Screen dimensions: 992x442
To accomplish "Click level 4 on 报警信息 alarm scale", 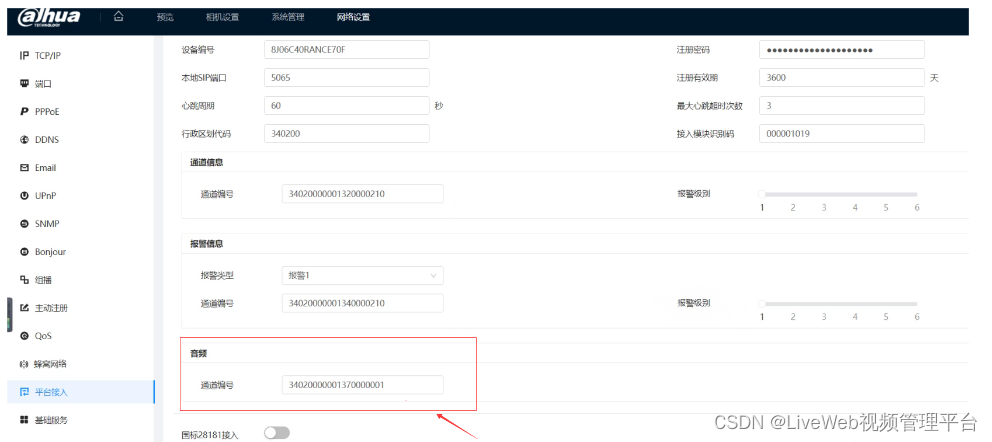I will click(x=855, y=317).
